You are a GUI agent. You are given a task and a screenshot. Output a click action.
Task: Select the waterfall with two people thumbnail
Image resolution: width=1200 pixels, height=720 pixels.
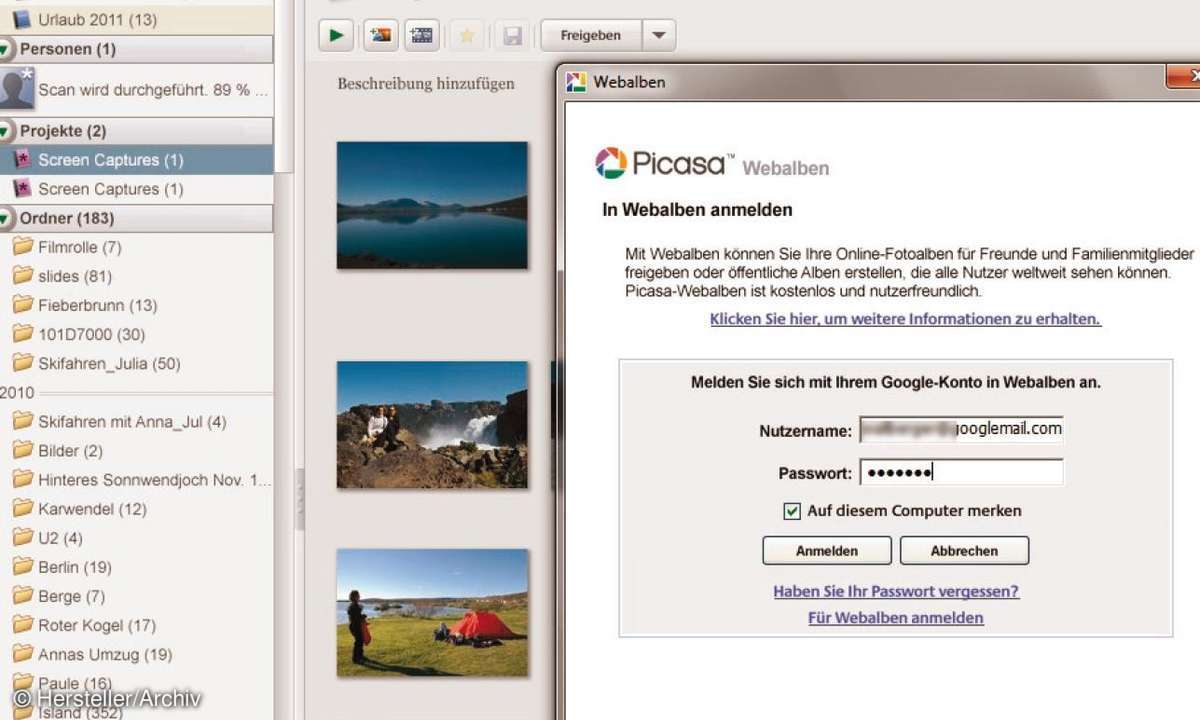(x=432, y=424)
